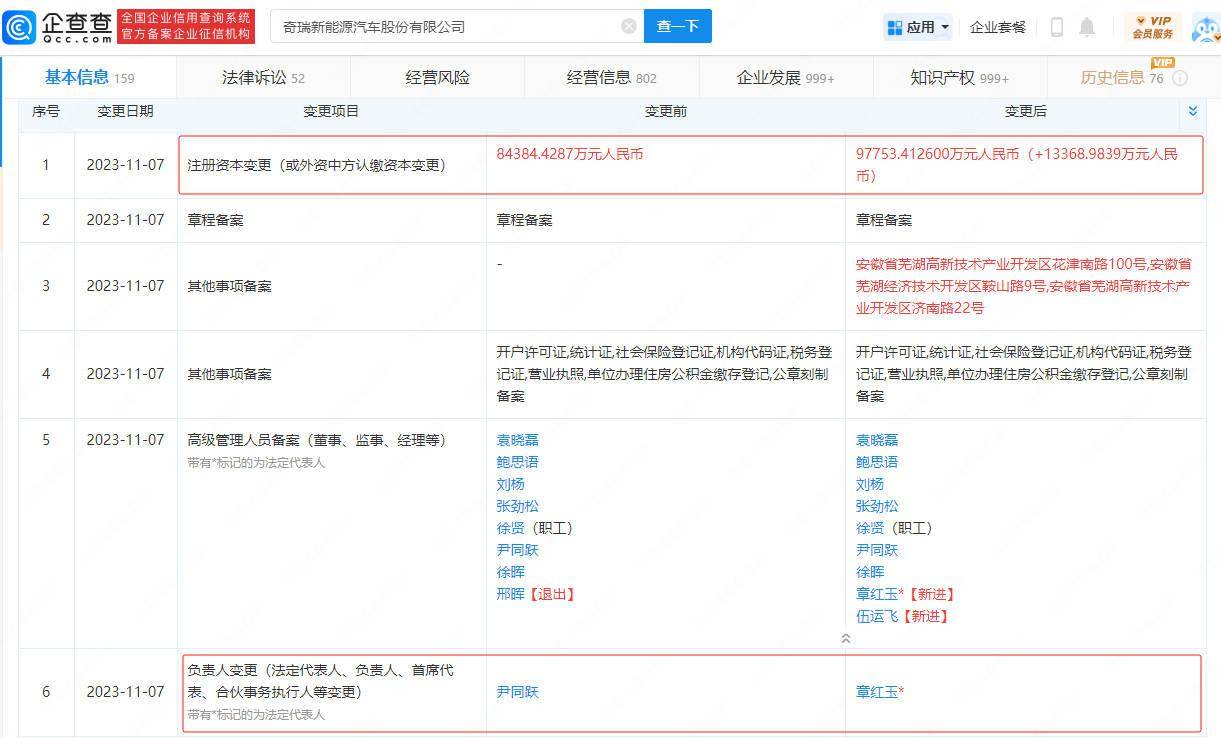This screenshot has height=738, width=1221.
Task: Open the user avatar profile
Action: pyautogui.click(x=1206, y=27)
